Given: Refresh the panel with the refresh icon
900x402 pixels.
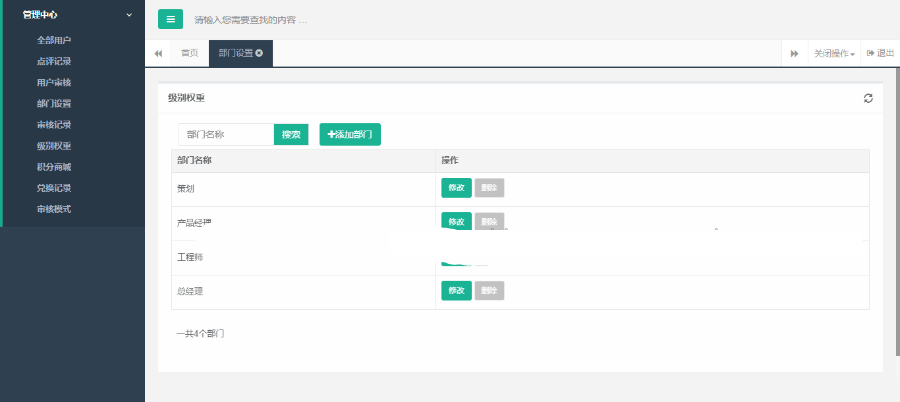Looking at the screenshot, I should coord(868,98).
